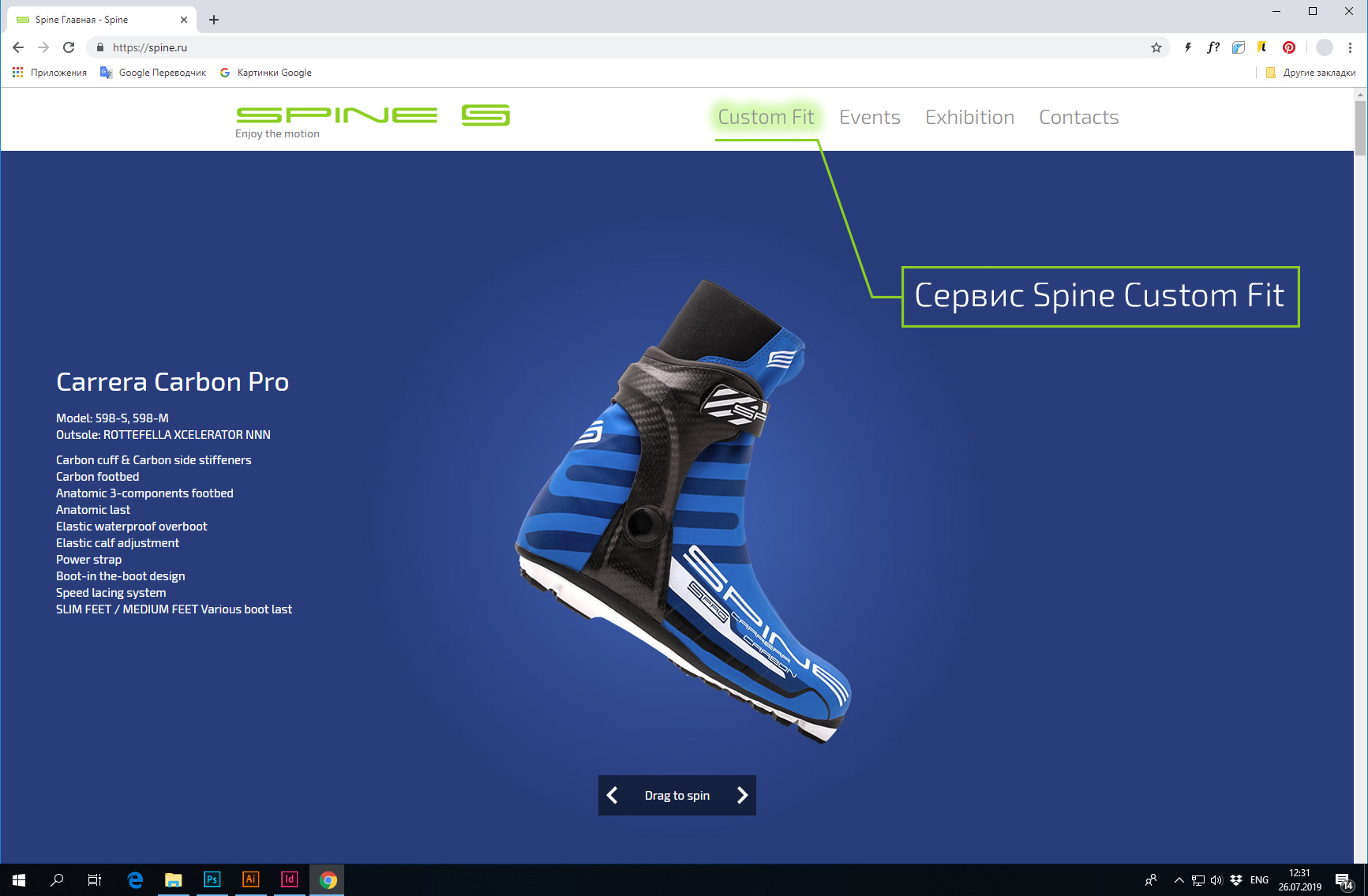The height and width of the screenshot is (896, 1368).
Task: Open the Exhibition menu item
Action: [970, 117]
